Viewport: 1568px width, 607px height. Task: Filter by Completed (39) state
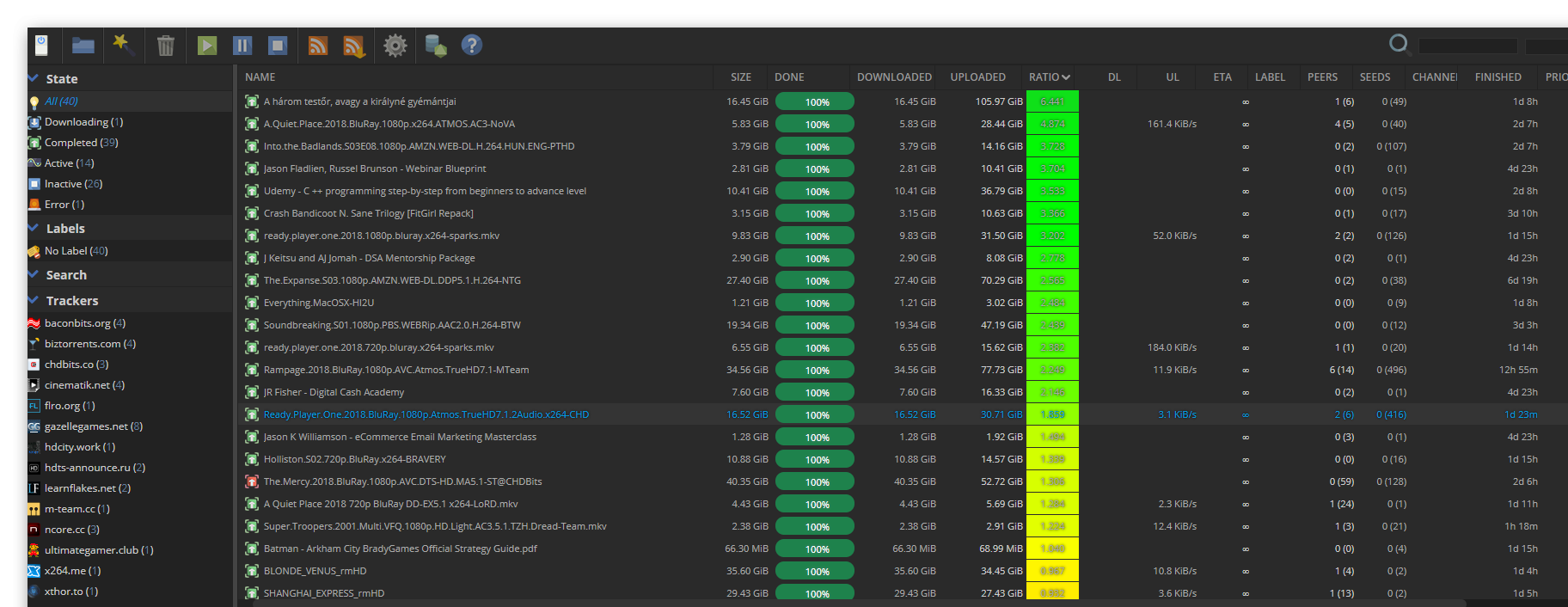(x=130, y=143)
